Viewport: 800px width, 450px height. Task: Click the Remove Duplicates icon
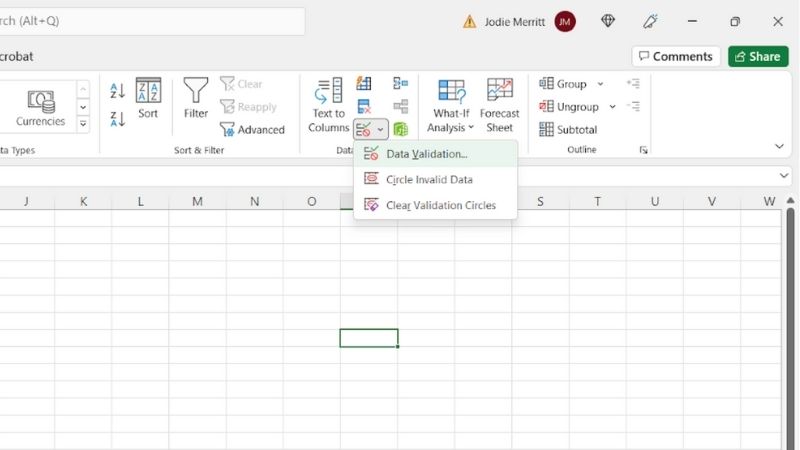pyautogui.click(x=364, y=106)
